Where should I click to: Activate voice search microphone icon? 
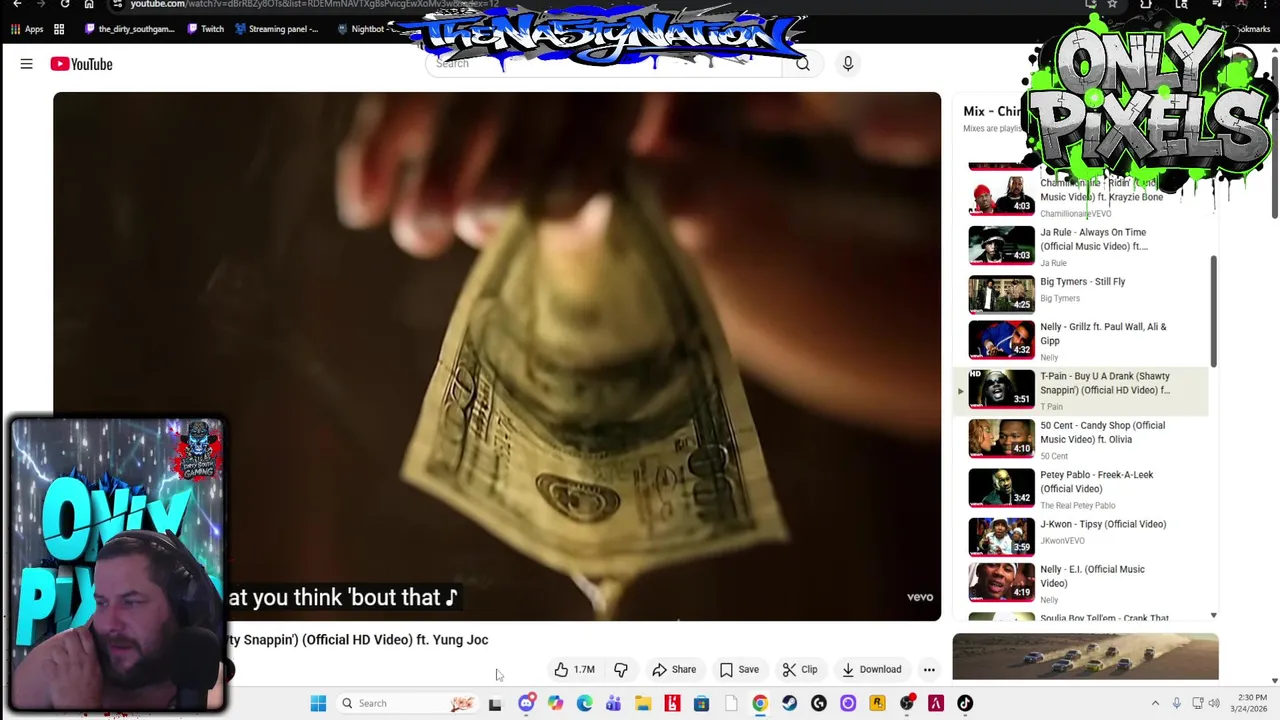847,64
